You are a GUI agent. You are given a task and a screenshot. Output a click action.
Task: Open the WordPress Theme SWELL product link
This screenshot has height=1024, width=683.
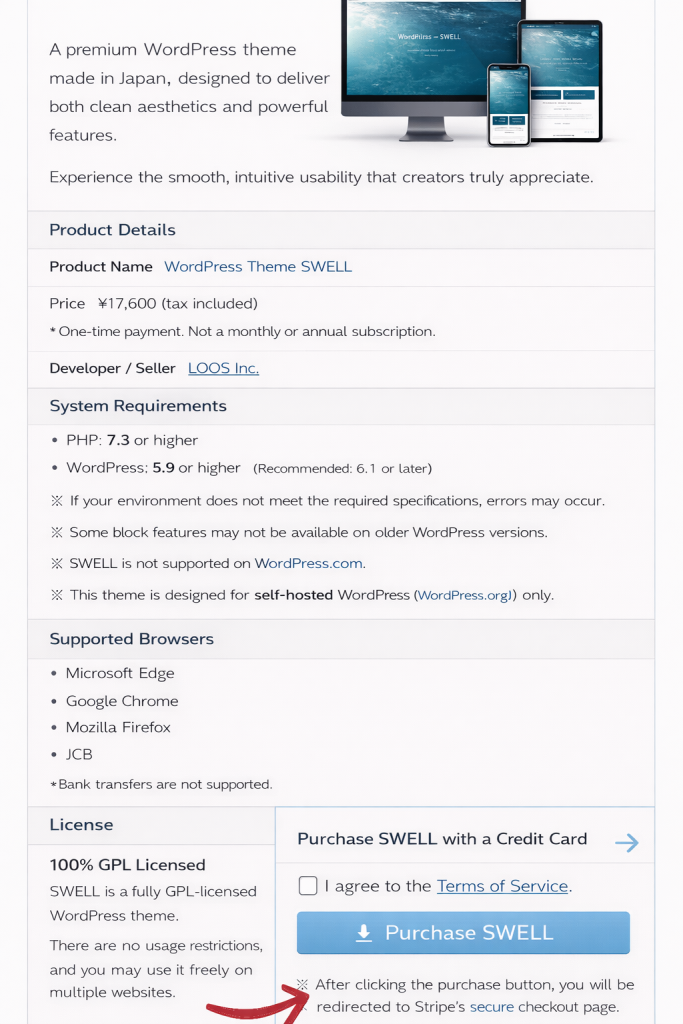coord(258,267)
